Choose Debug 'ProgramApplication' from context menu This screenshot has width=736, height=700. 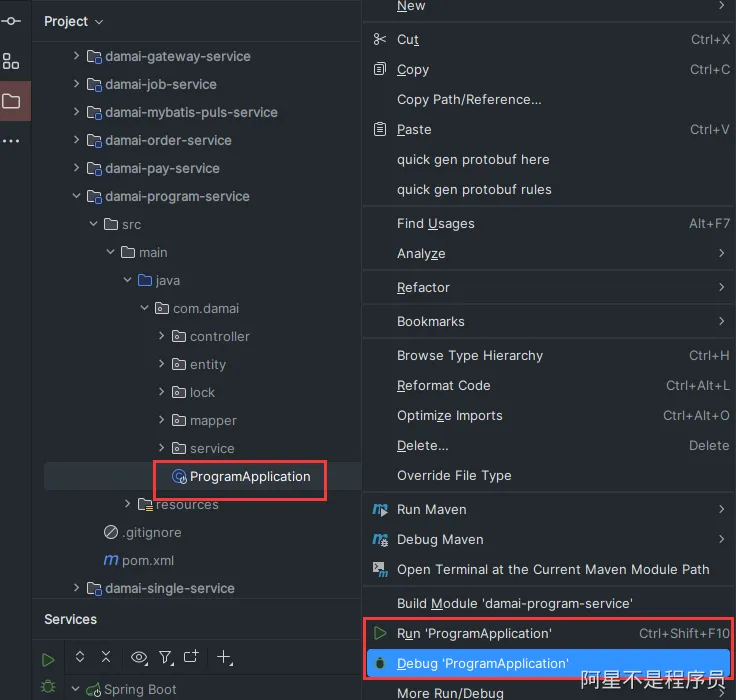coord(482,663)
